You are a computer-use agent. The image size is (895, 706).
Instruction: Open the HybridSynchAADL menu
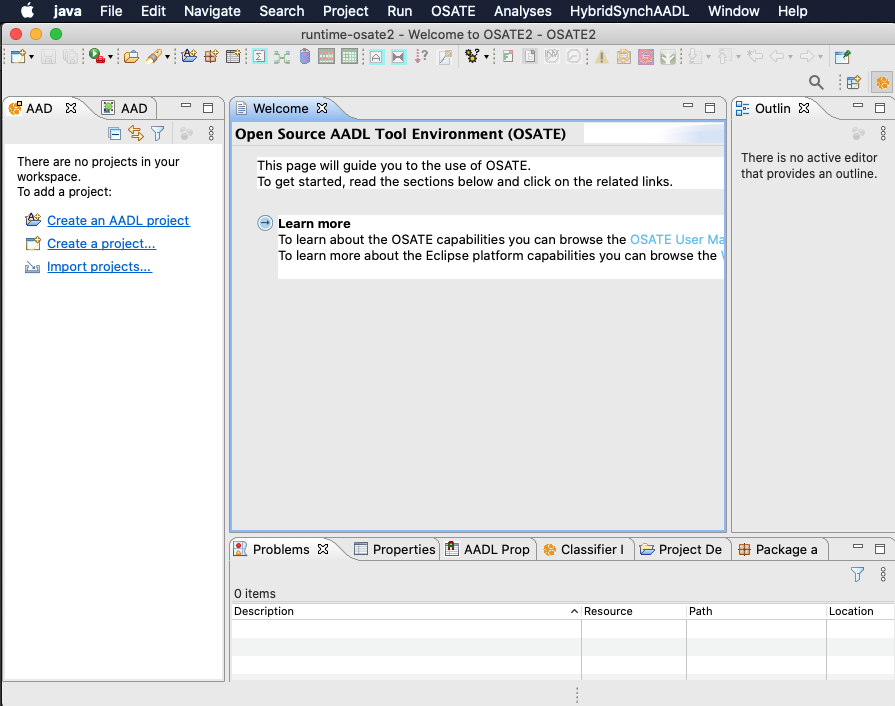630,11
